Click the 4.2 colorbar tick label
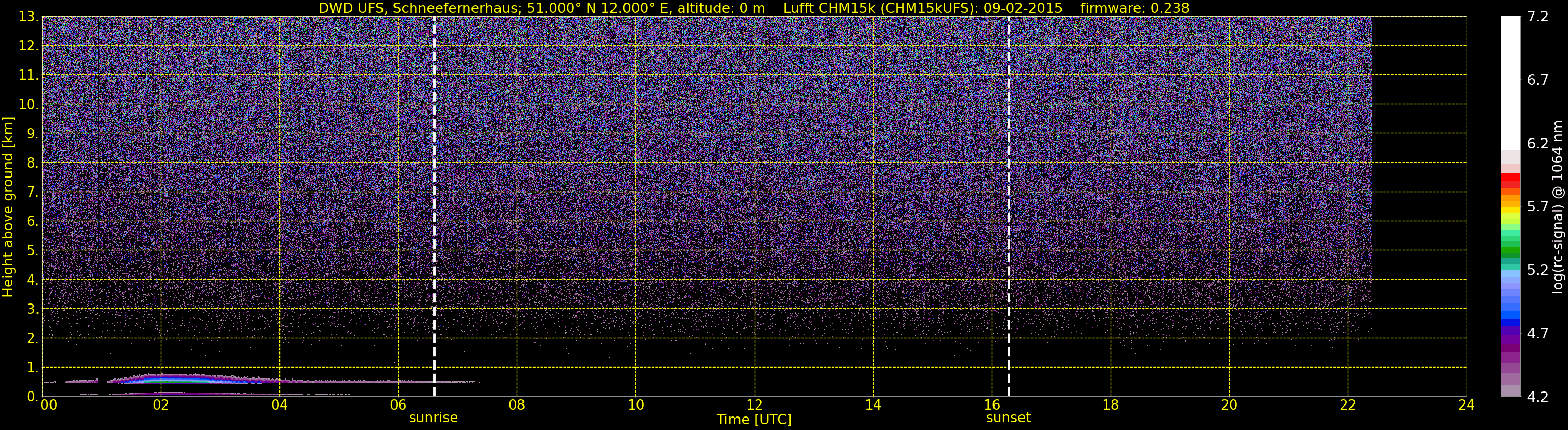Screen dimensions: 1568x430 pyautogui.click(x=1538, y=397)
